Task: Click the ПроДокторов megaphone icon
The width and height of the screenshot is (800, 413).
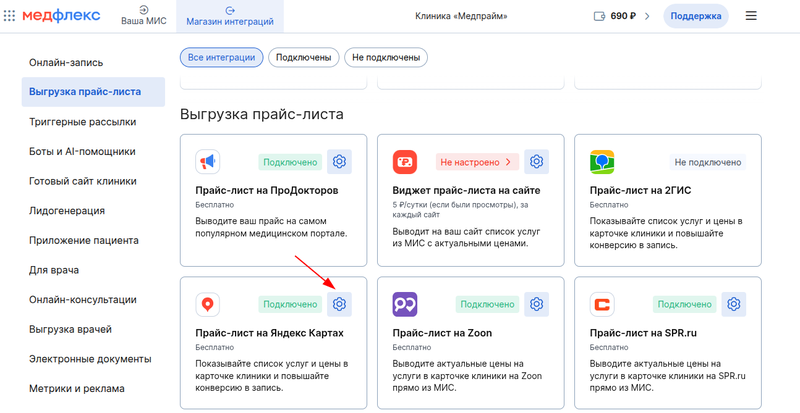Action: point(208,162)
